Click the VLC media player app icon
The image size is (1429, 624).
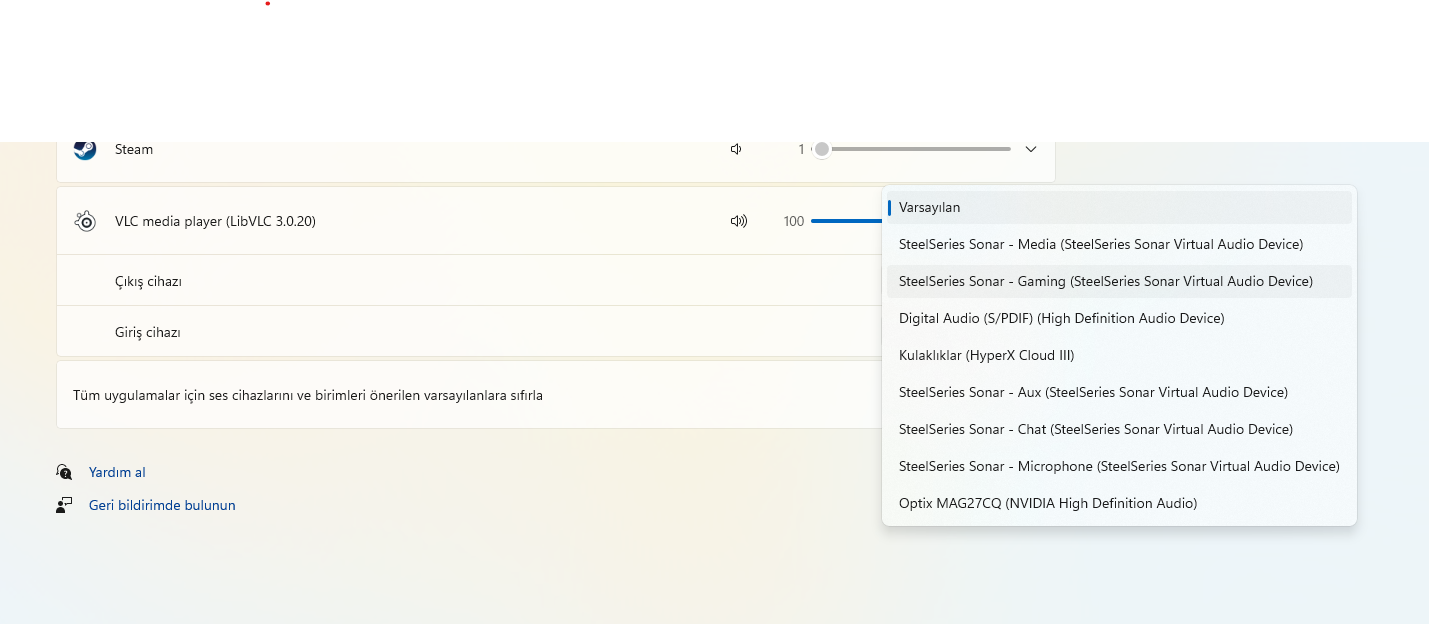click(x=85, y=221)
